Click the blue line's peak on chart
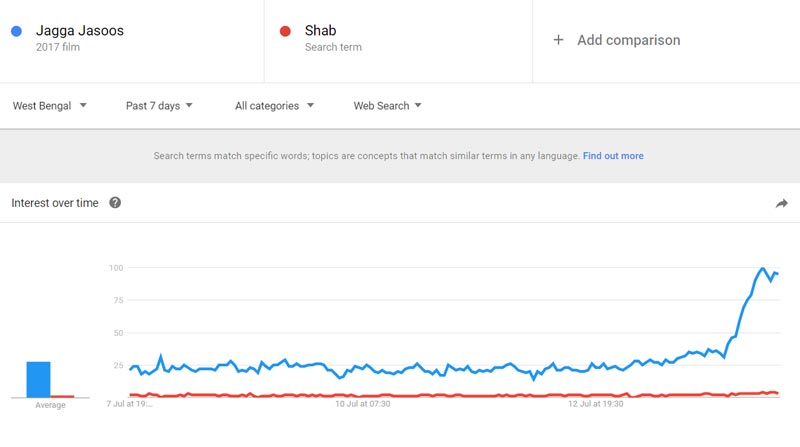Viewport: 800px width, 447px height. (763, 269)
